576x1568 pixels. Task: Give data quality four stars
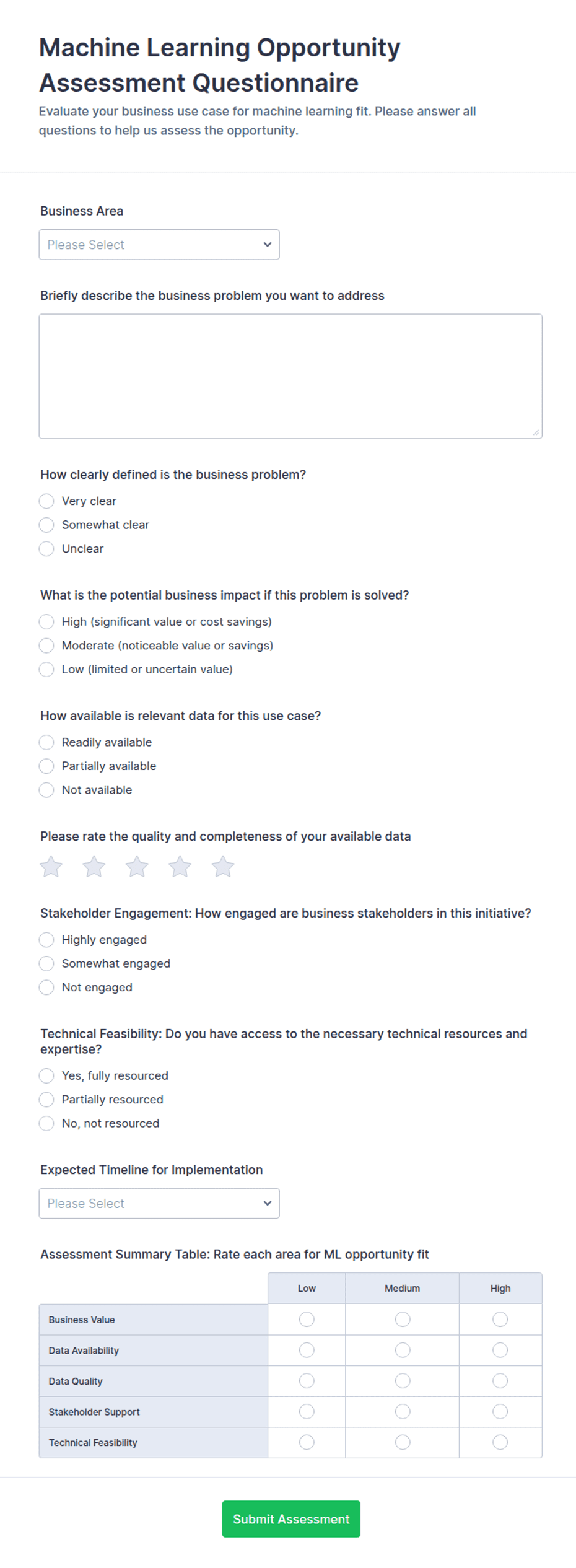click(x=180, y=867)
